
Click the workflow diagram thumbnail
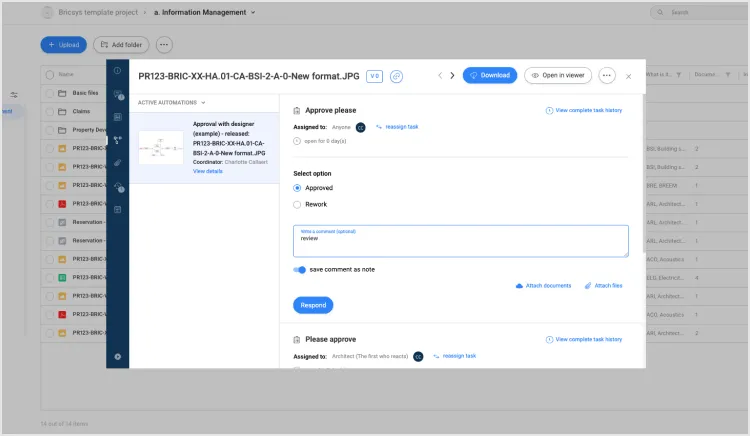161,148
